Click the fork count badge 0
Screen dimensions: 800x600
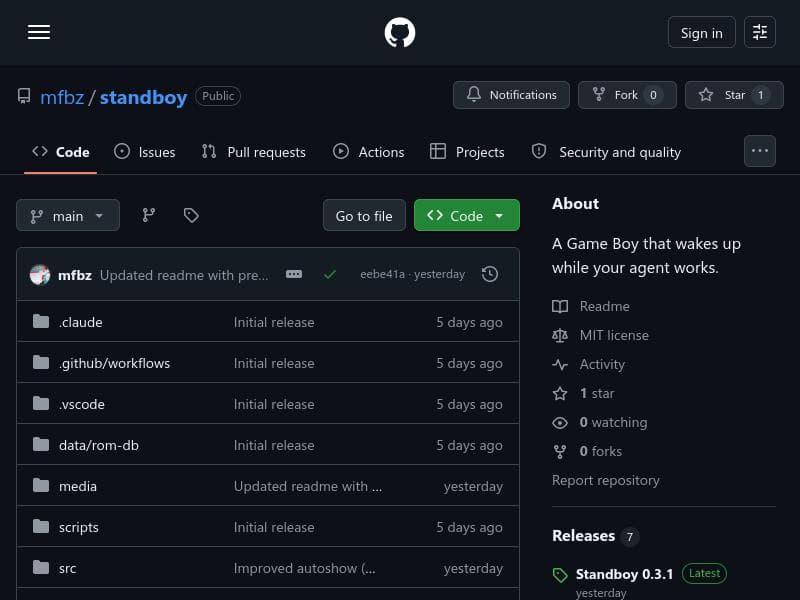653,95
